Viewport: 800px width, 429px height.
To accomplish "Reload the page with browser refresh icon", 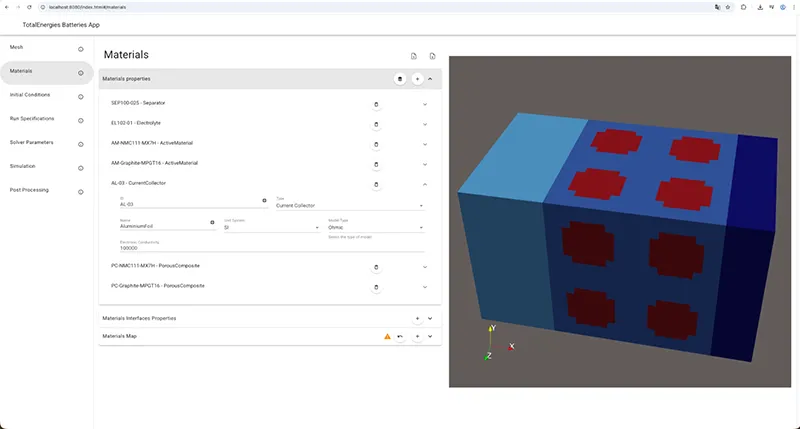I will [29, 7].
